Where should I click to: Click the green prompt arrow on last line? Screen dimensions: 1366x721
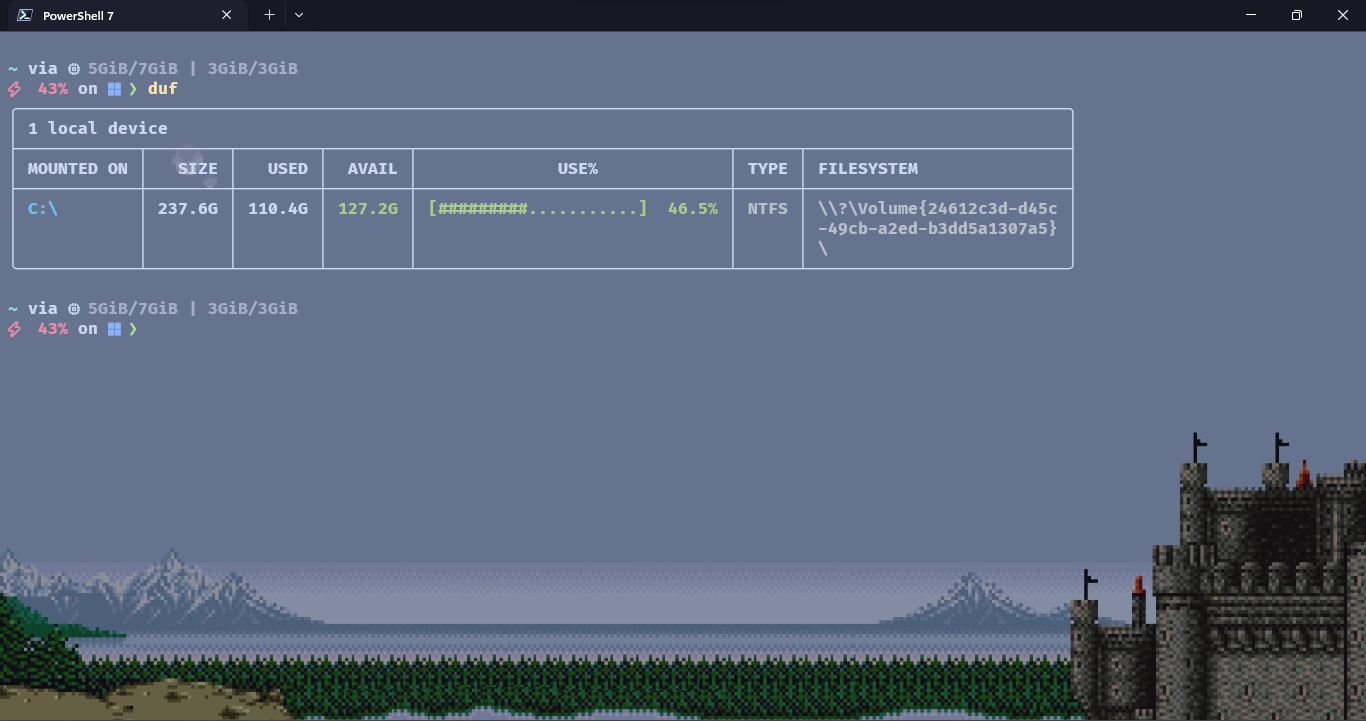[x=133, y=329]
